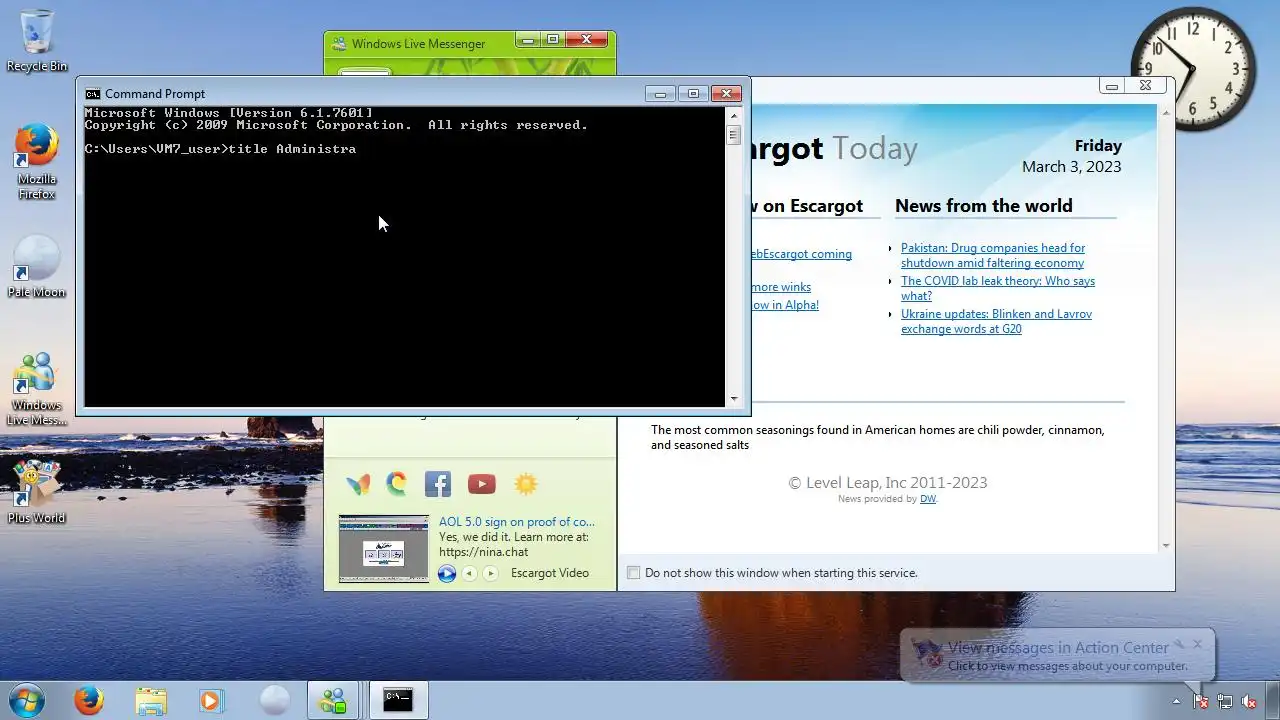The height and width of the screenshot is (720, 1280).
Task: Click the Command Prompt scrollbar thumb
Action: (734, 134)
